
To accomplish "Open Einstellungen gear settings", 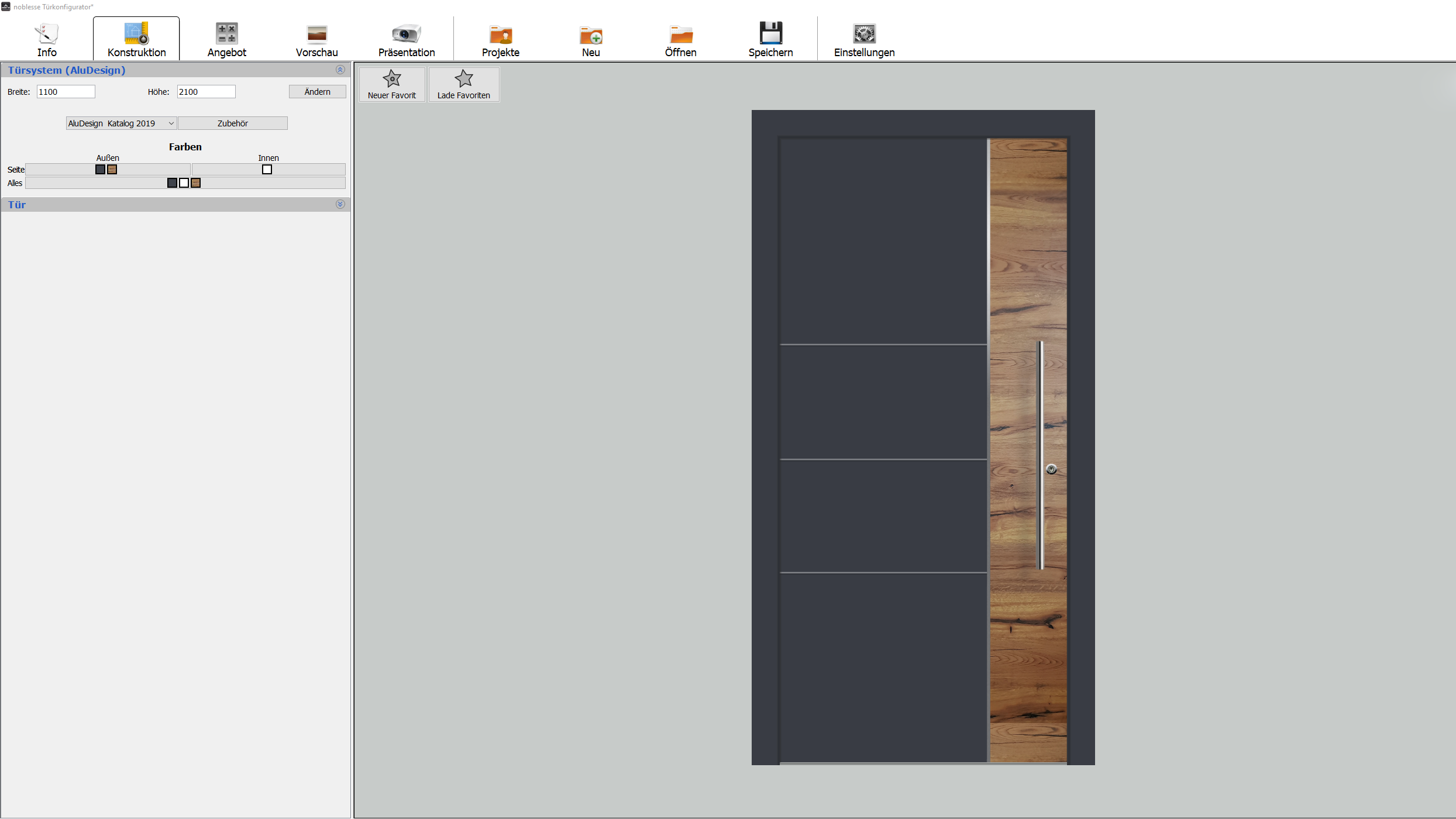I will 864,34.
